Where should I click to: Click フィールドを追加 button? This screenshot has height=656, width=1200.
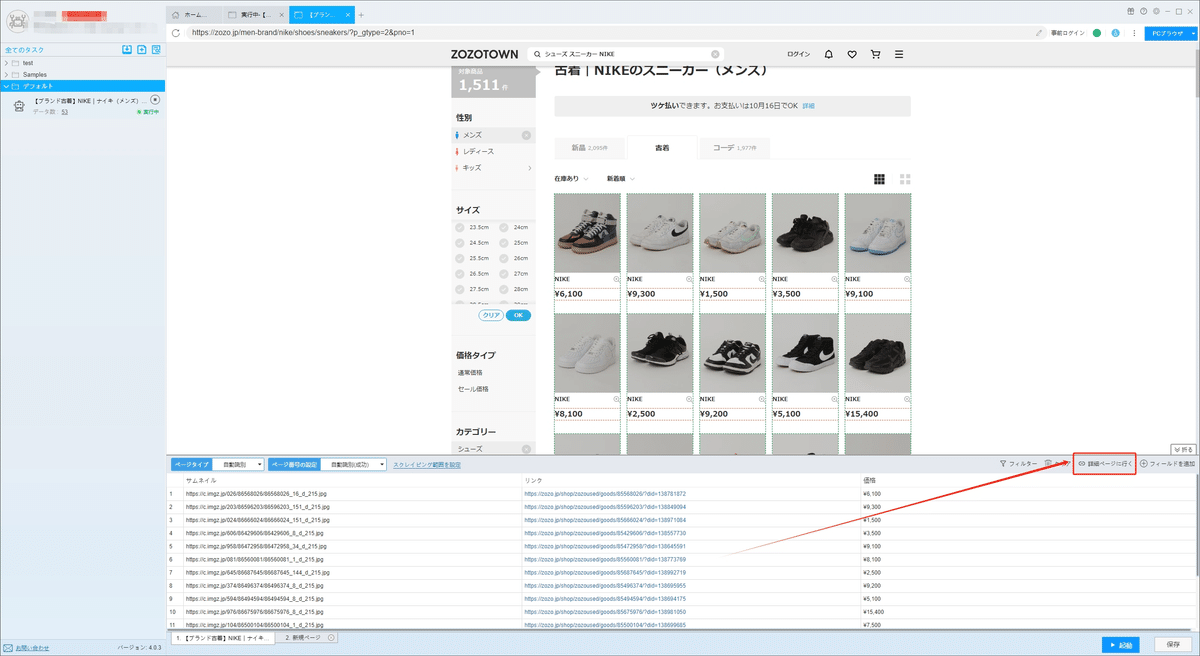1168,464
